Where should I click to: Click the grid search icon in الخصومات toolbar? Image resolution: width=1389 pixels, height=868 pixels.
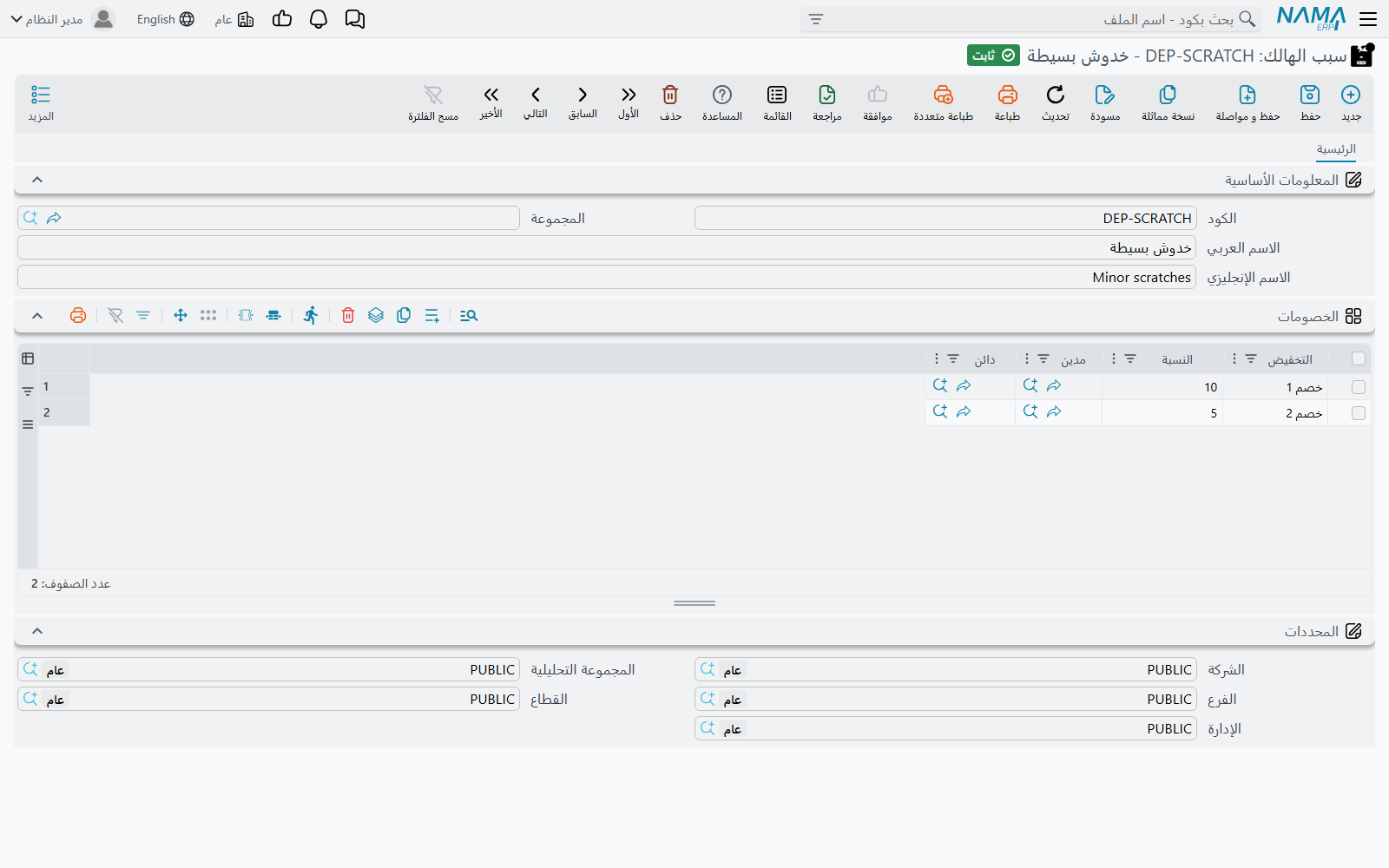[x=469, y=315]
